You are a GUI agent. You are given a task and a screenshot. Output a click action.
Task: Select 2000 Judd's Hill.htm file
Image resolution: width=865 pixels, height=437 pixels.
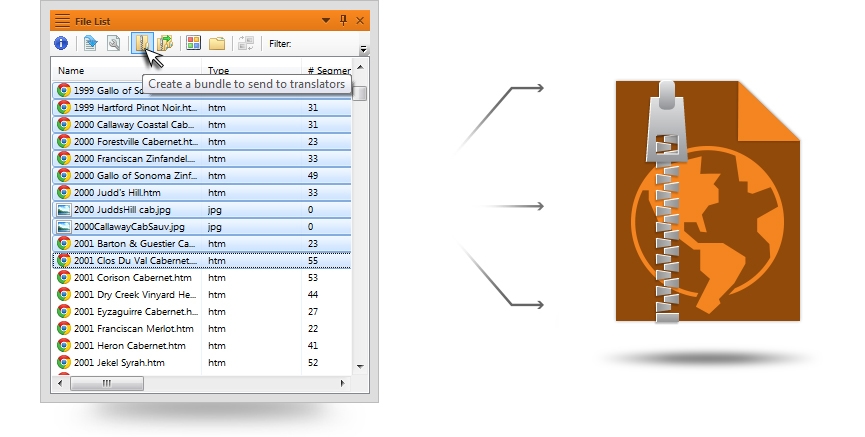(x=202, y=193)
